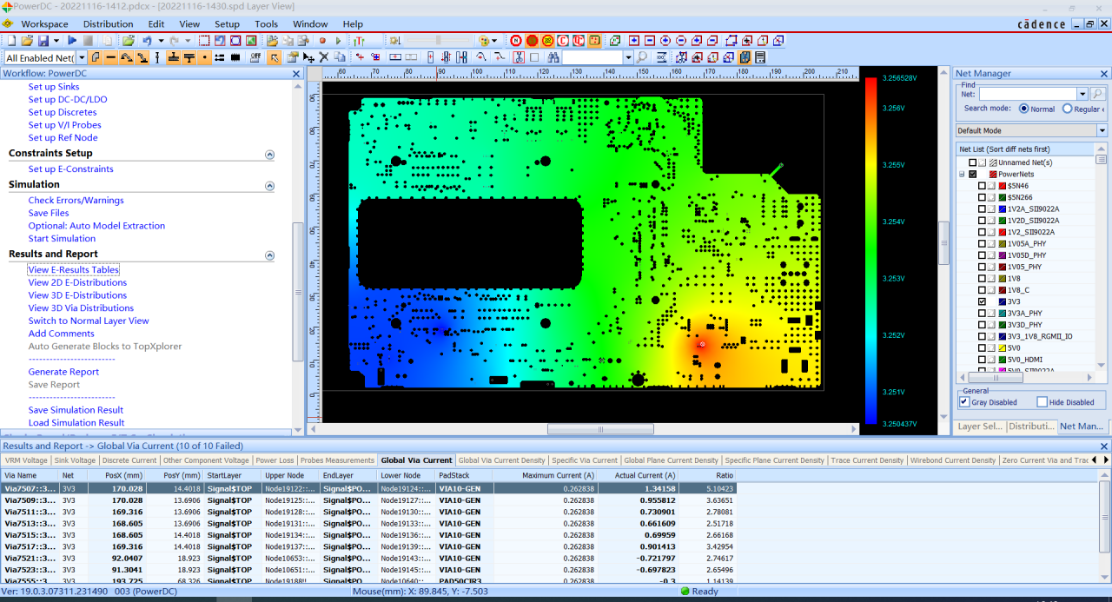
Task: Toggle the Unnamed Net(s) checkbox
Action: tap(973, 162)
